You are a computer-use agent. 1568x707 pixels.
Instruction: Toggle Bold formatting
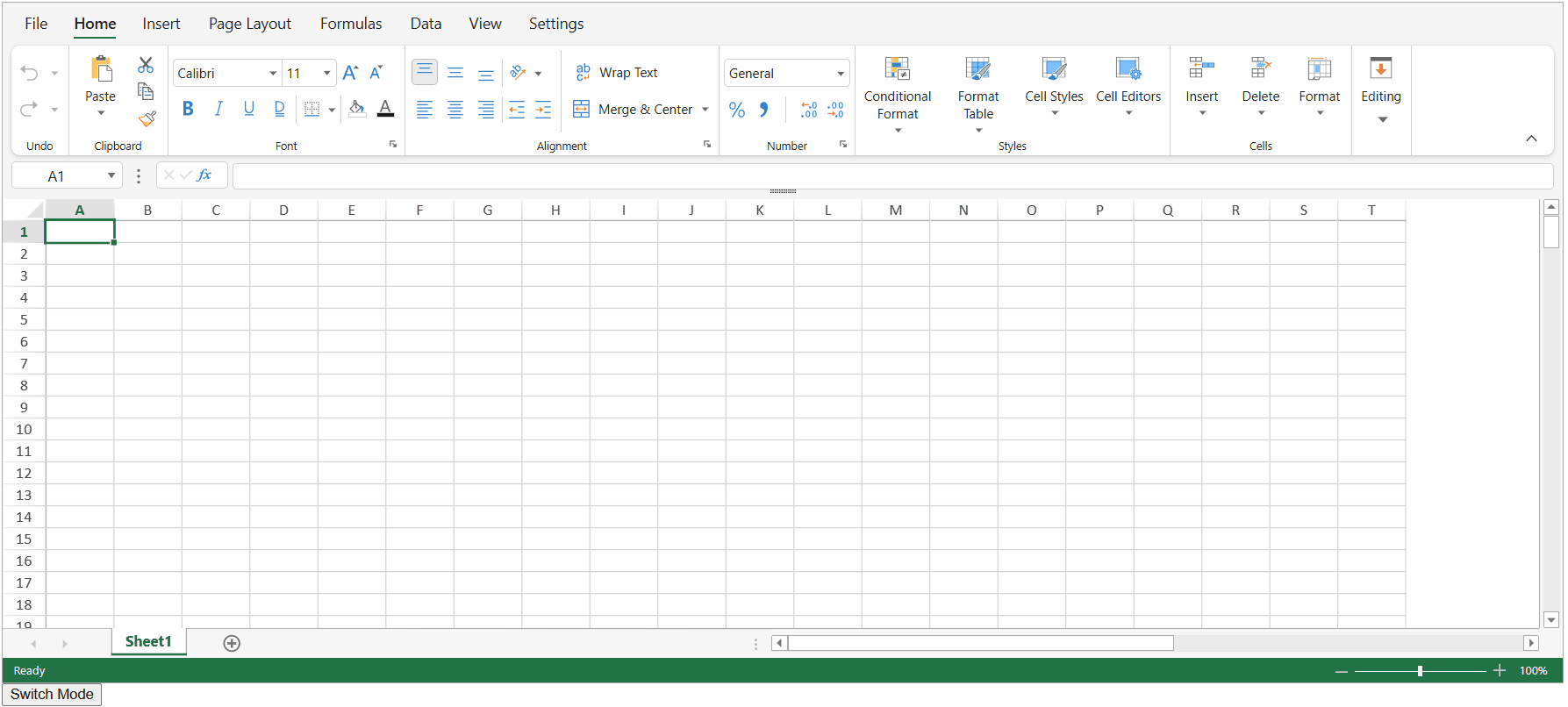click(x=188, y=109)
